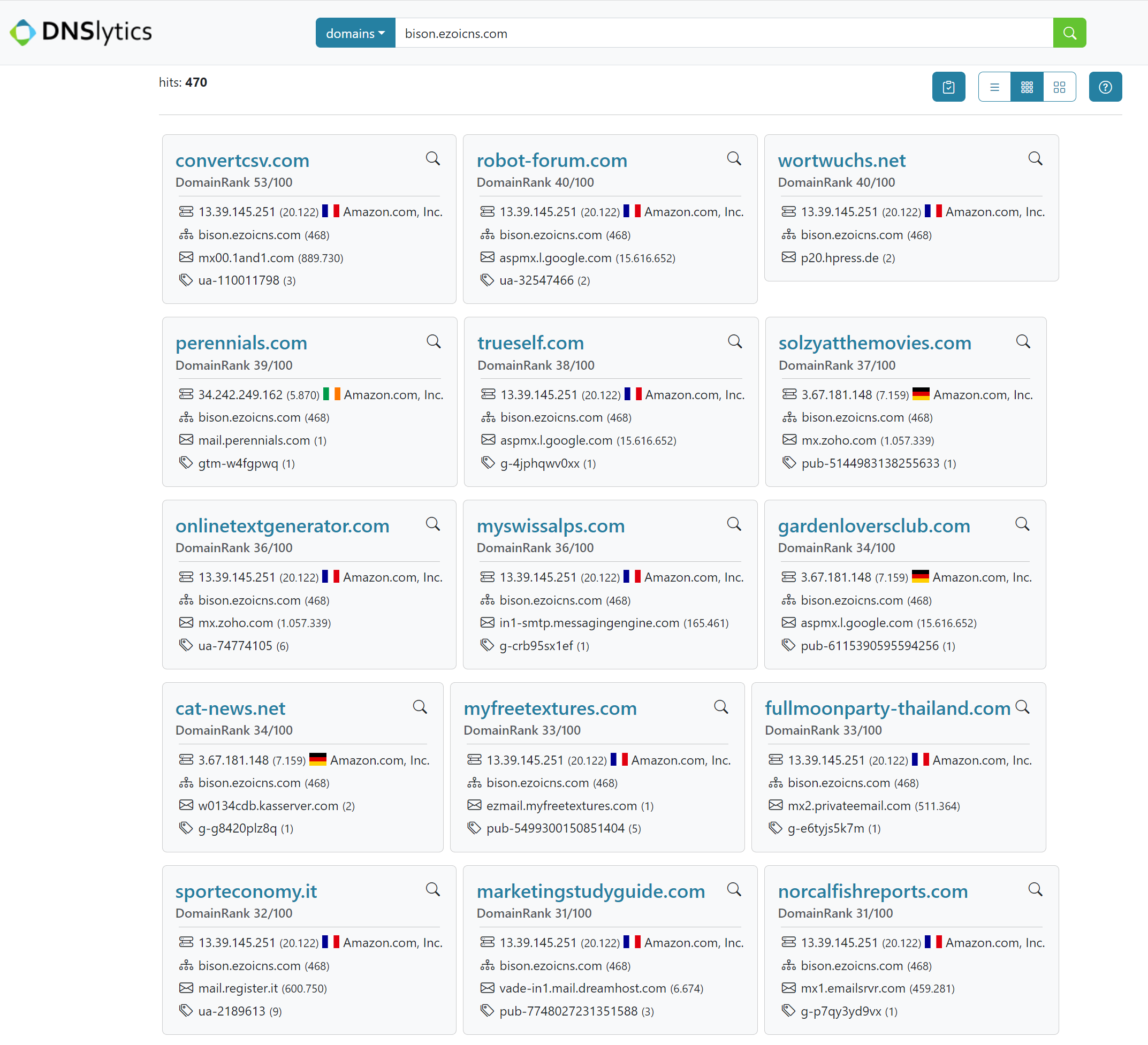Screen dimensions: 1148x1045
Task: Click mail.perennials.com mail server entry
Action: click(x=254, y=440)
